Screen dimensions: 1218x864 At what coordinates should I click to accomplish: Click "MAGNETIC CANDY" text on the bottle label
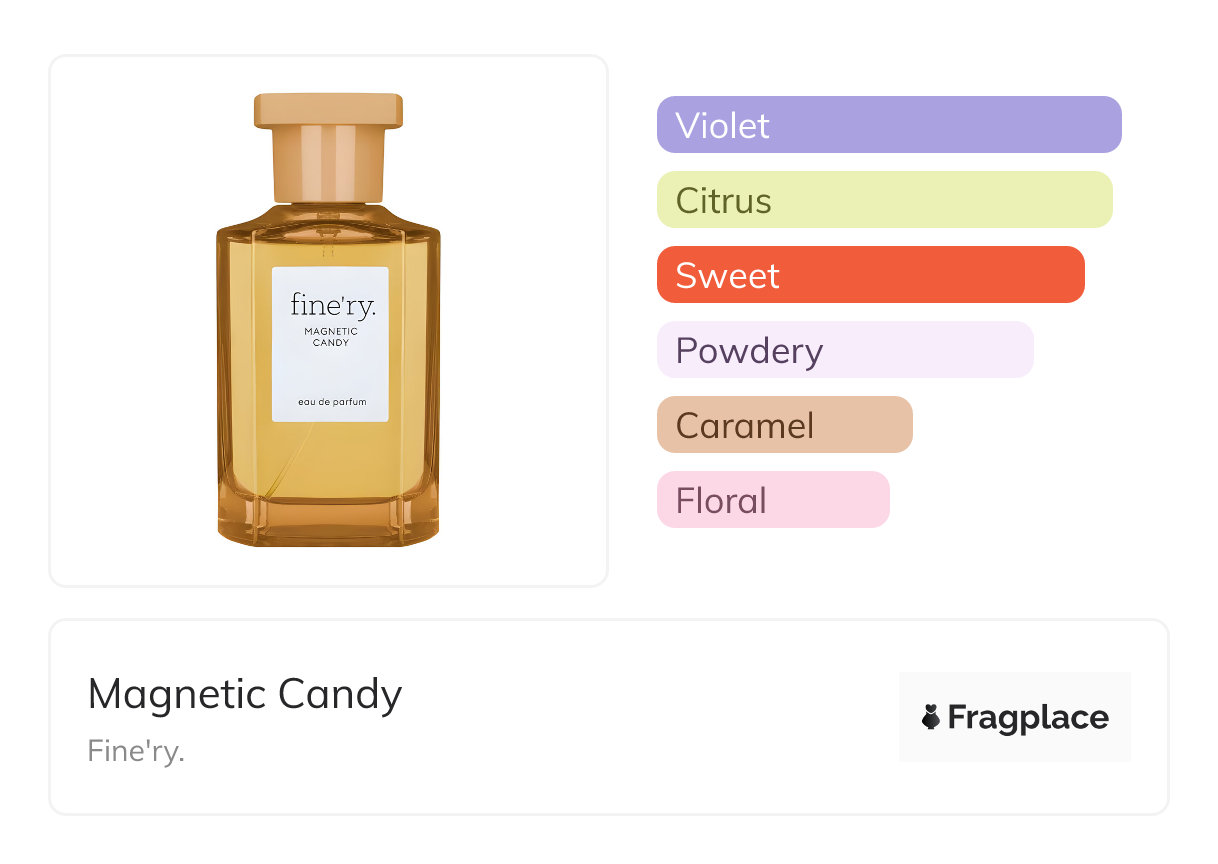pos(331,337)
